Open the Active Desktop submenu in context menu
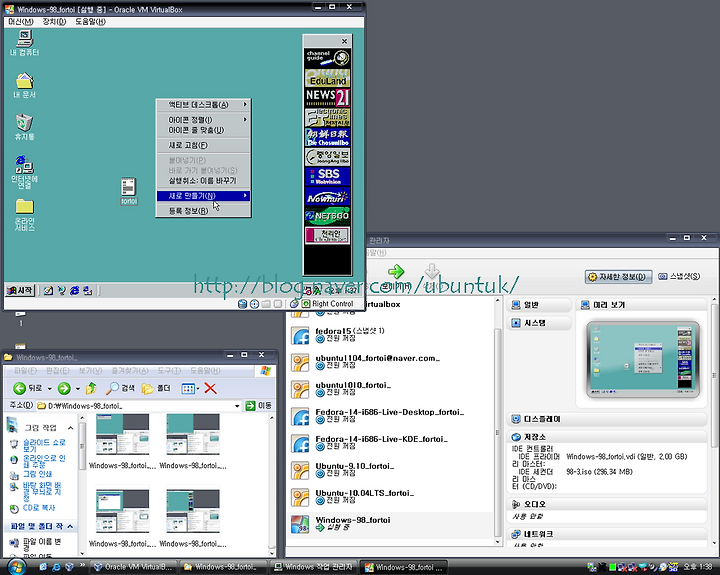720x575 pixels. click(203, 105)
